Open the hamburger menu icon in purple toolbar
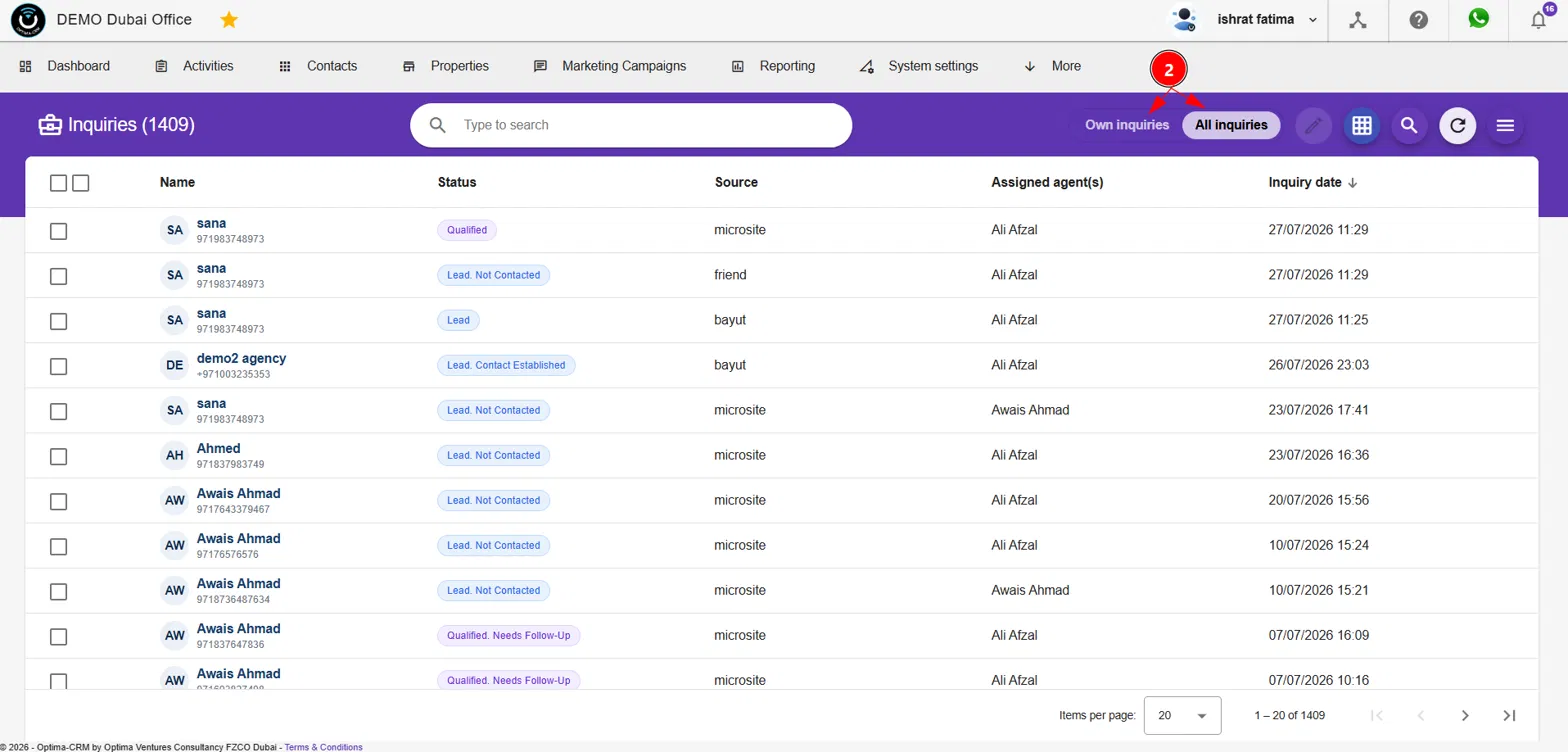The image size is (1568, 752). (x=1505, y=126)
